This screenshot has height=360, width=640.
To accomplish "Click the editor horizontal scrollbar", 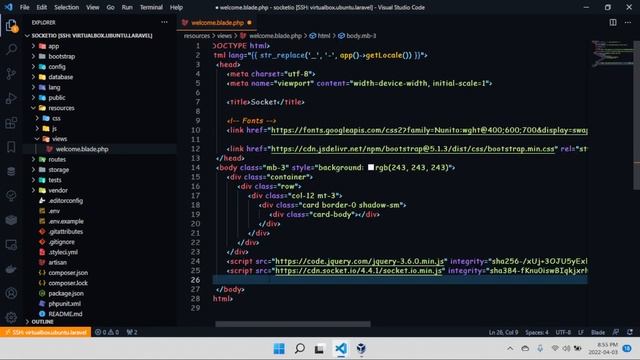I will coord(293,324).
